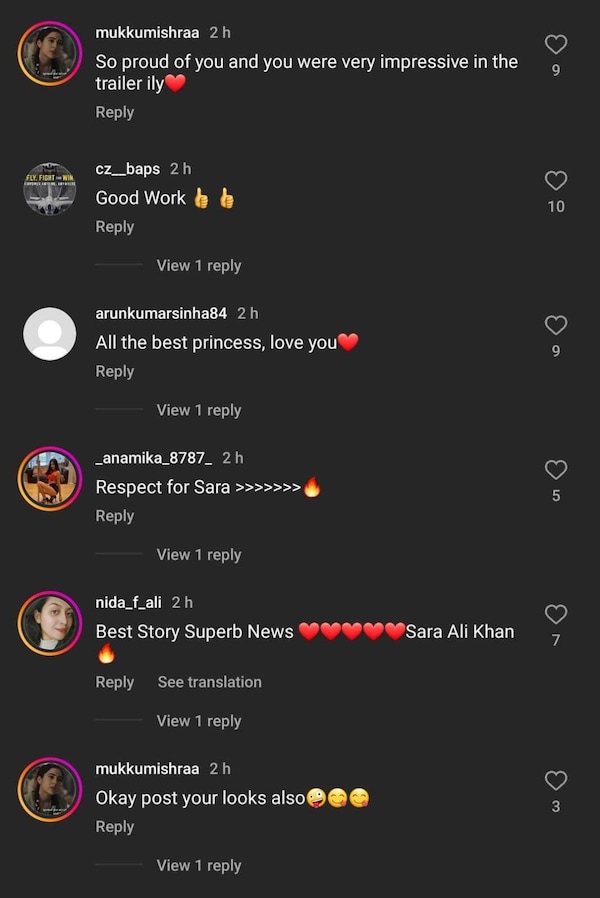Open nida_f_ali's profile picture
This screenshot has height=898, width=600.
[49, 623]
